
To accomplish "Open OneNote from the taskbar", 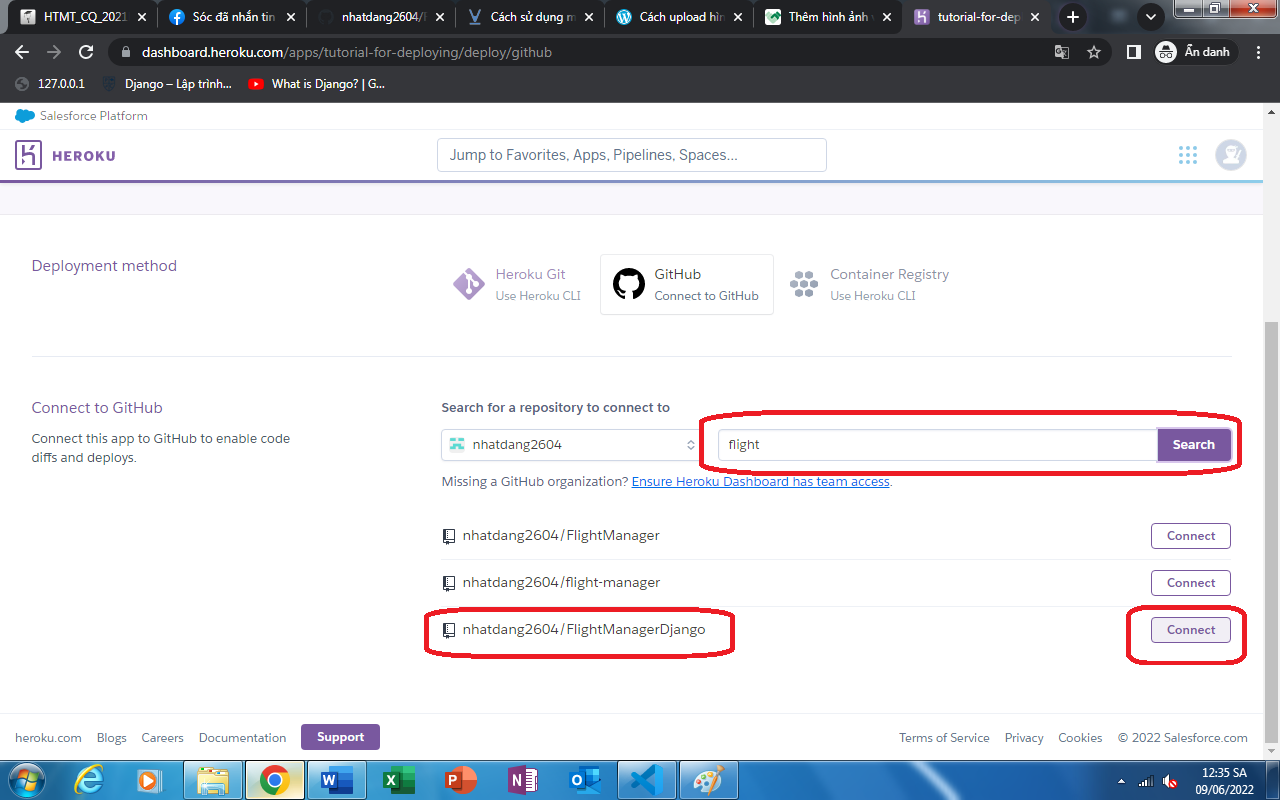I will click(523, 780).
